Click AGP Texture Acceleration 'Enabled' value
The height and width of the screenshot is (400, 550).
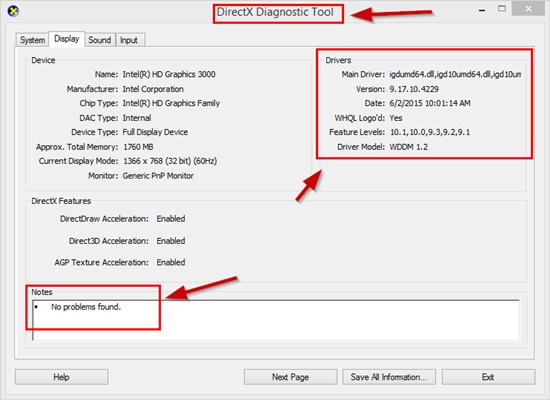[x=171, y=262]
